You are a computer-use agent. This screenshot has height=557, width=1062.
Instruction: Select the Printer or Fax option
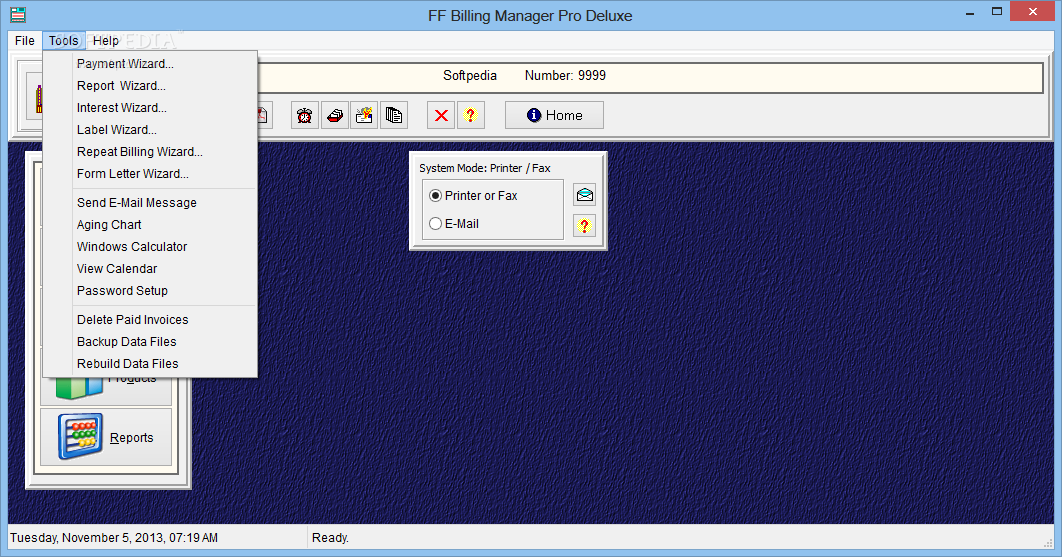(473, 196)
